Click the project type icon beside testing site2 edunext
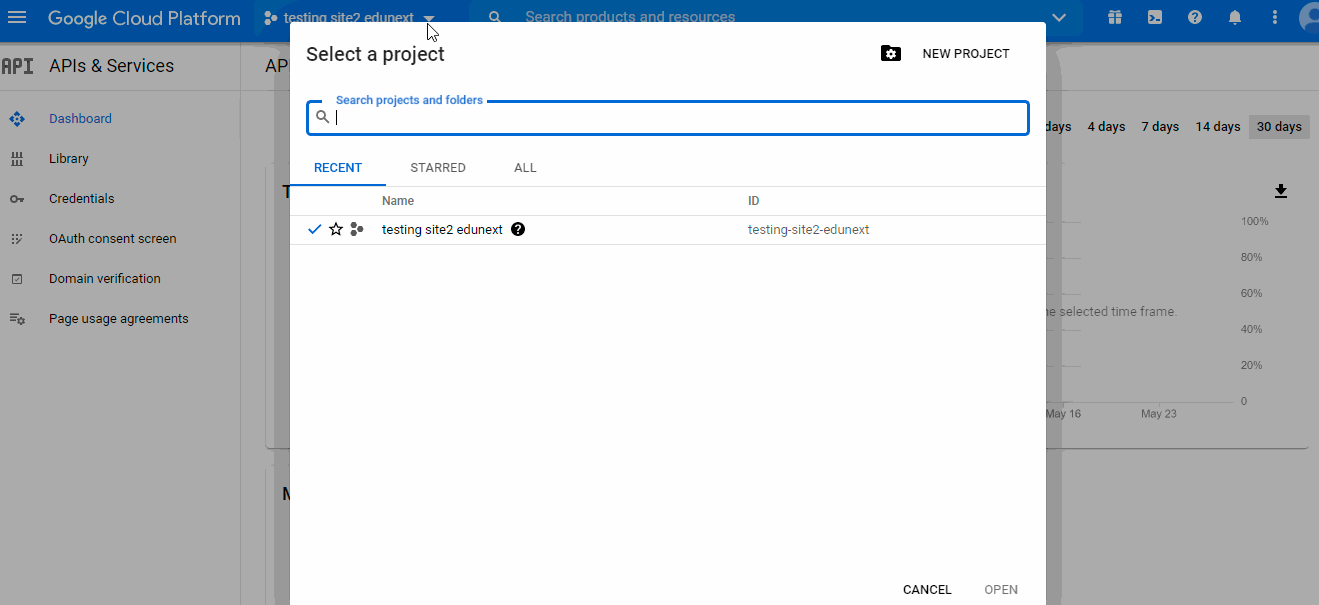The image size is (1319, 605). point(357,229)
